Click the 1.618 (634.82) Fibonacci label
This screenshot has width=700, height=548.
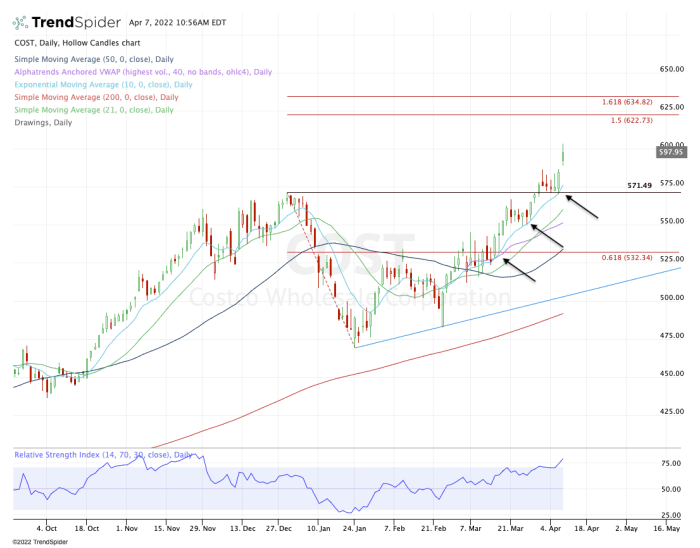(x=627, y=102)
